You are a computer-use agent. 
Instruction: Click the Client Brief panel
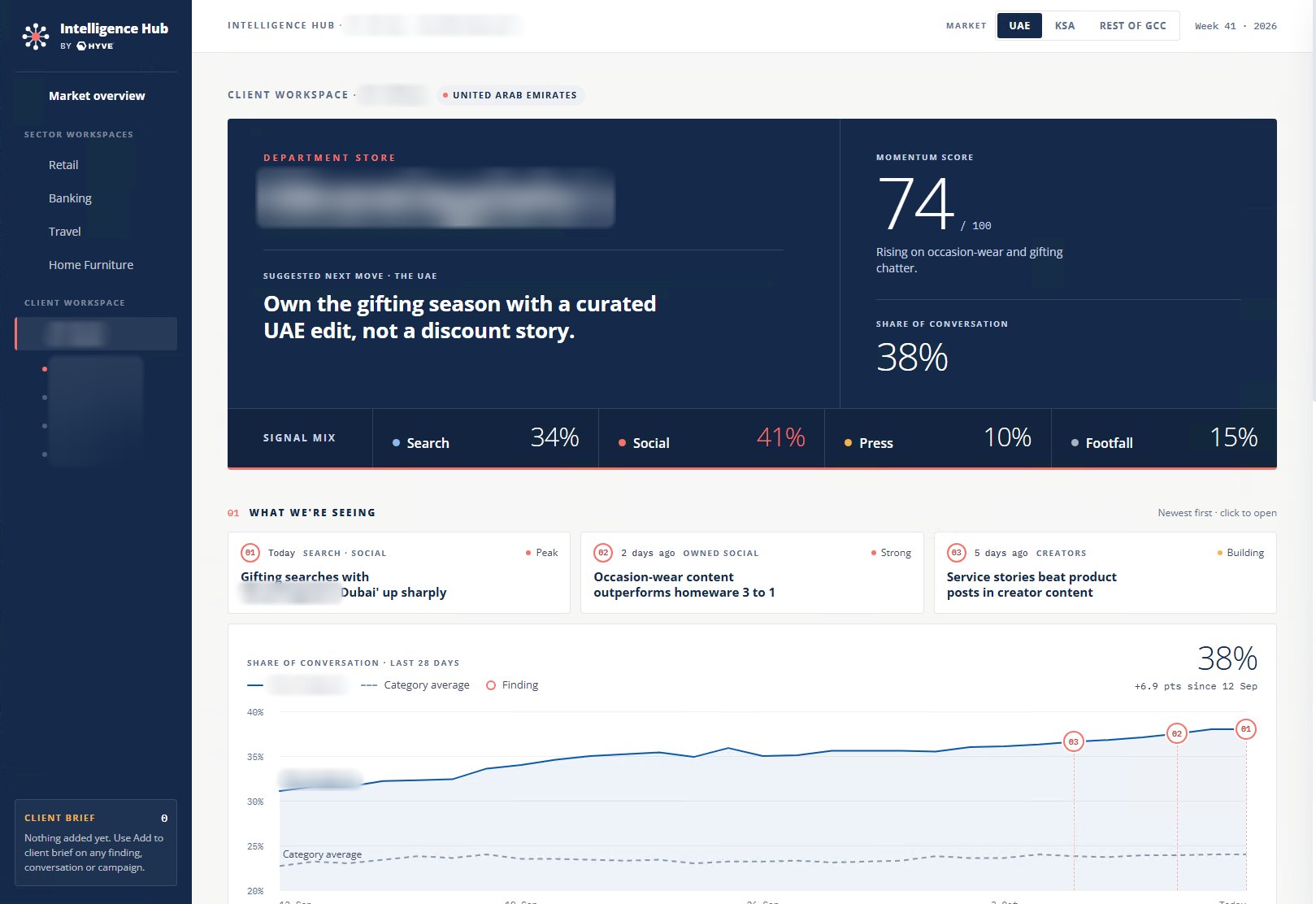click(x=96, y=843)
